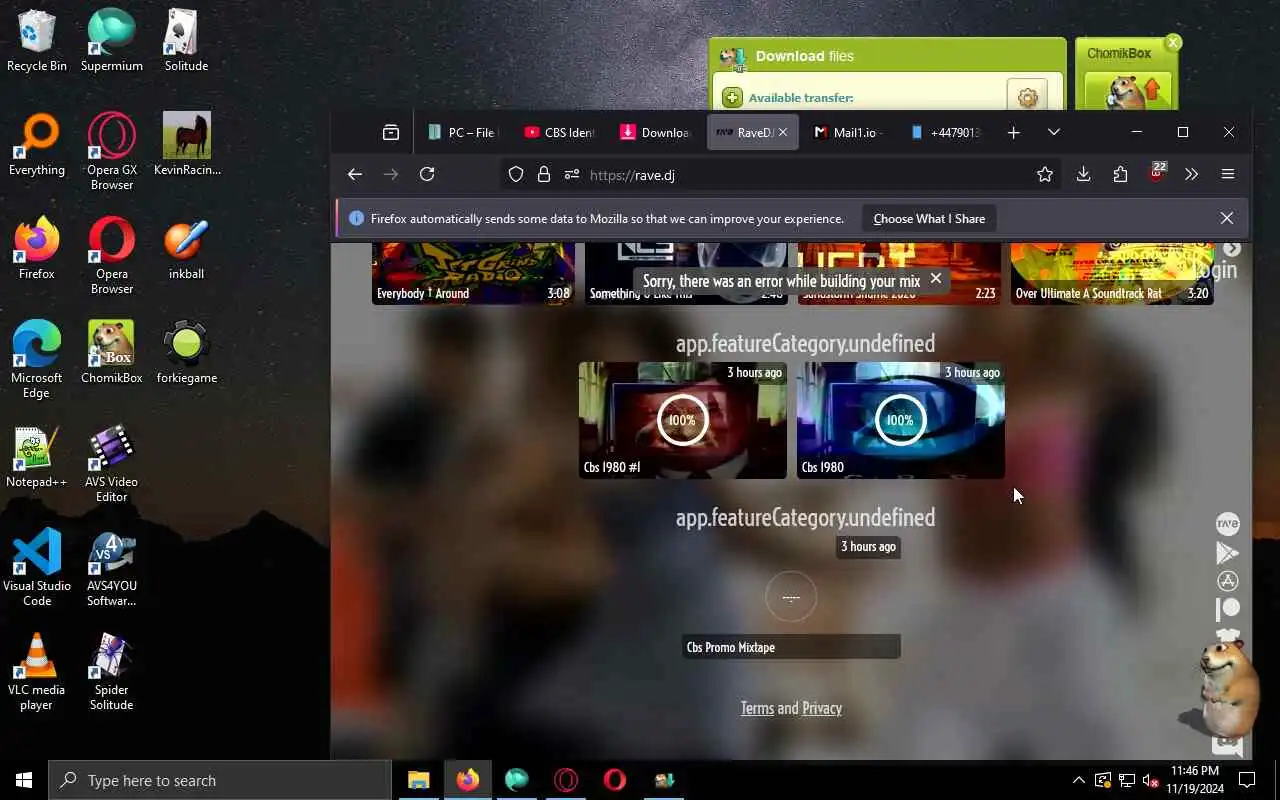1280x800 pixels.
Task: Bookmark this page with the star icon
Action: click(x=1045, y=174)
